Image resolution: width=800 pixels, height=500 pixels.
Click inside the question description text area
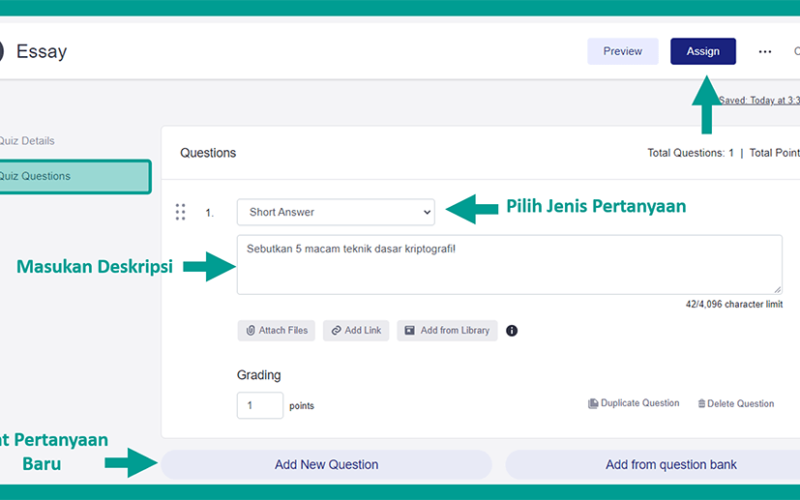509,265
